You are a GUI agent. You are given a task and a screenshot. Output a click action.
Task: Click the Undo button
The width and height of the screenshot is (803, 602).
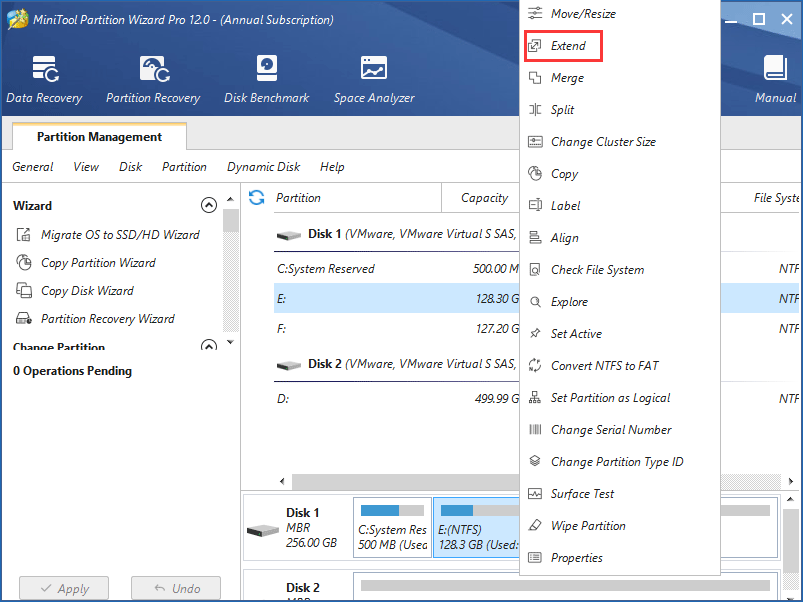coord(176,588)
